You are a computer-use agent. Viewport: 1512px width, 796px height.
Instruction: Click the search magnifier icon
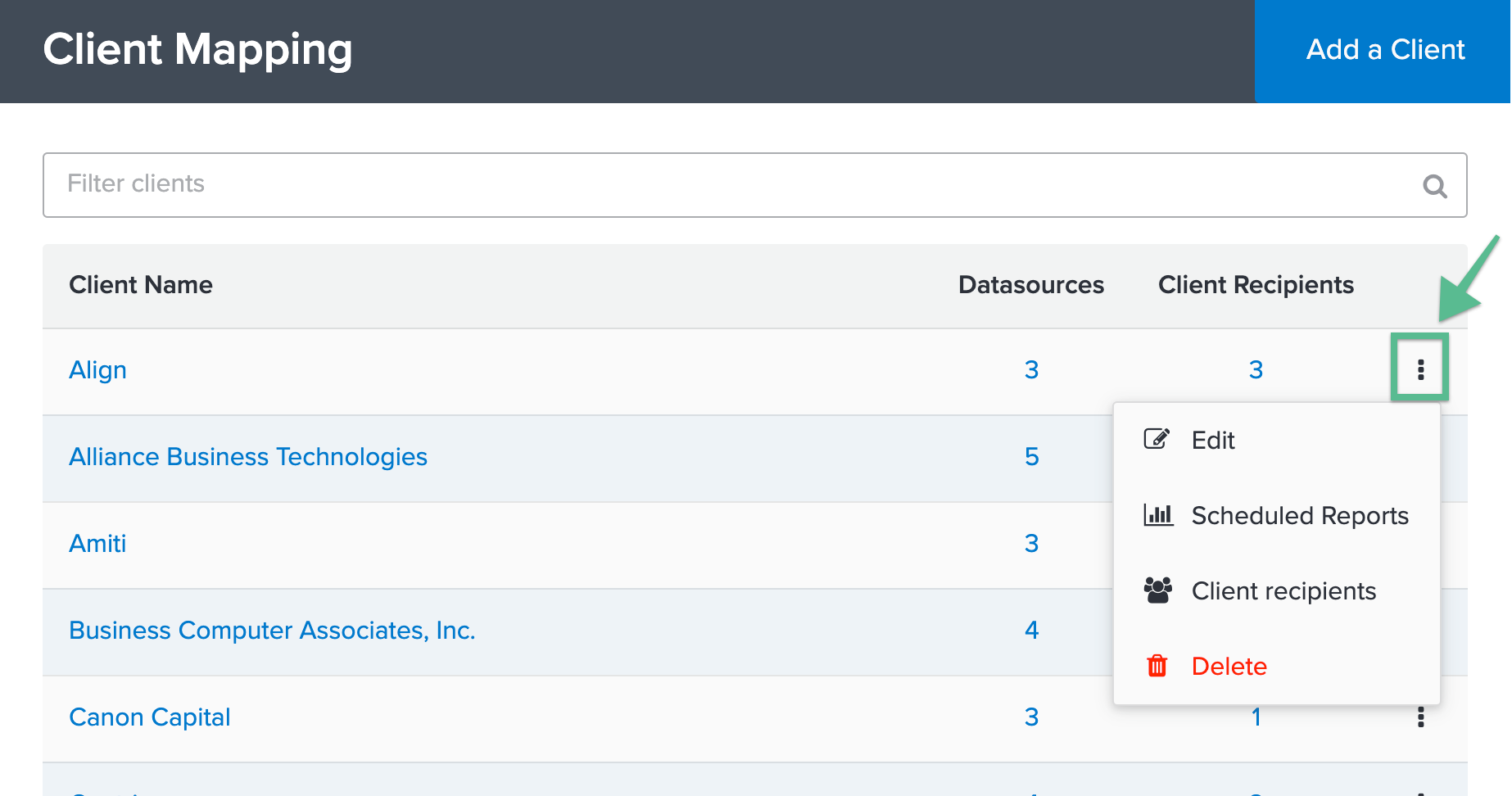[x=1435, y=186]
